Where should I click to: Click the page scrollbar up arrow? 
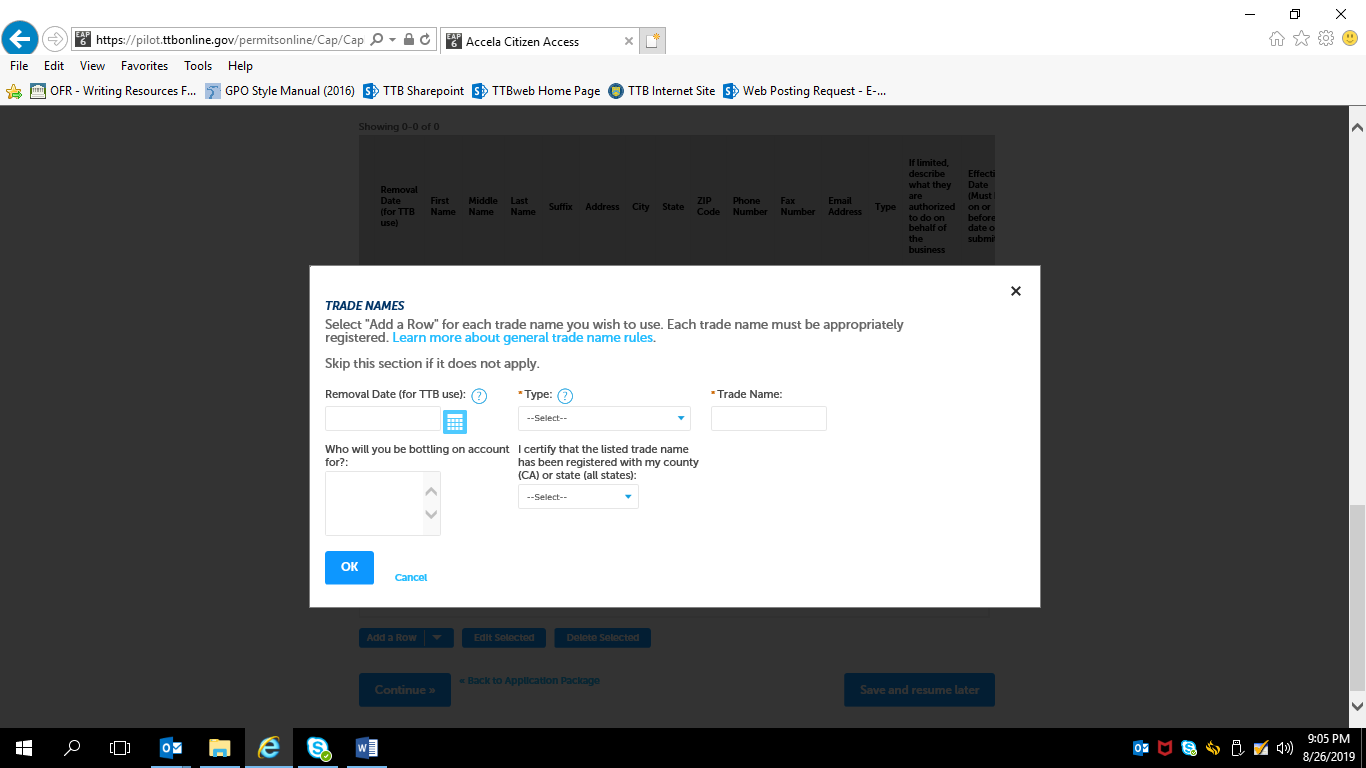[1357, 127]
